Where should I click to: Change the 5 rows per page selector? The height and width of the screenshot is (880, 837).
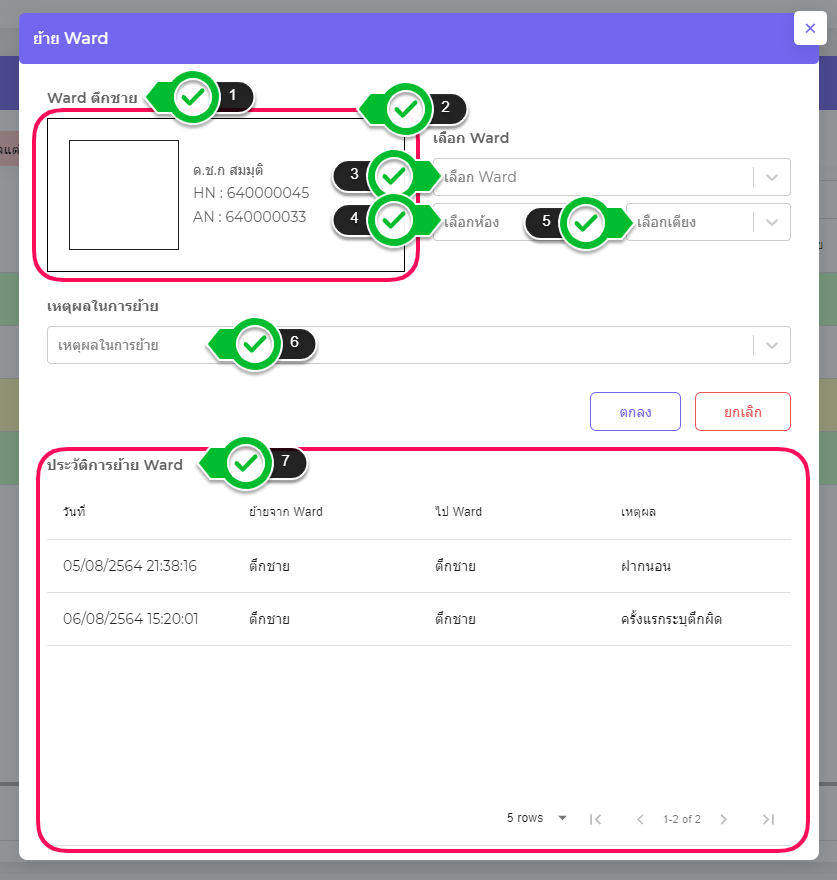pyautogui.click(x=536, y=818)
